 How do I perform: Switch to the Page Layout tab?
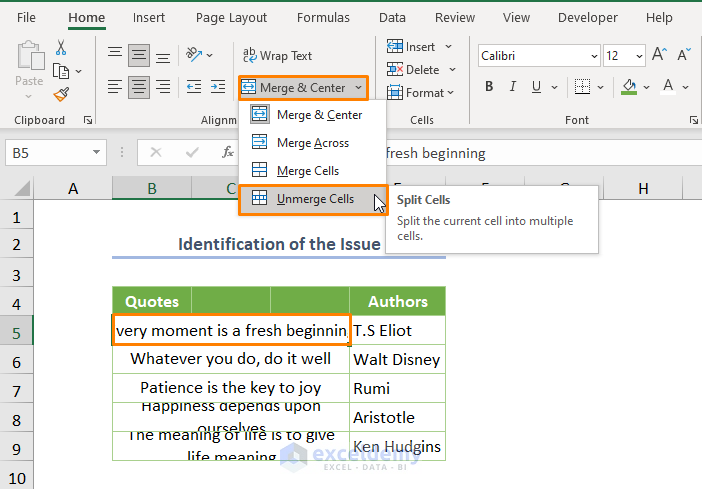click(x=231, y=17)
